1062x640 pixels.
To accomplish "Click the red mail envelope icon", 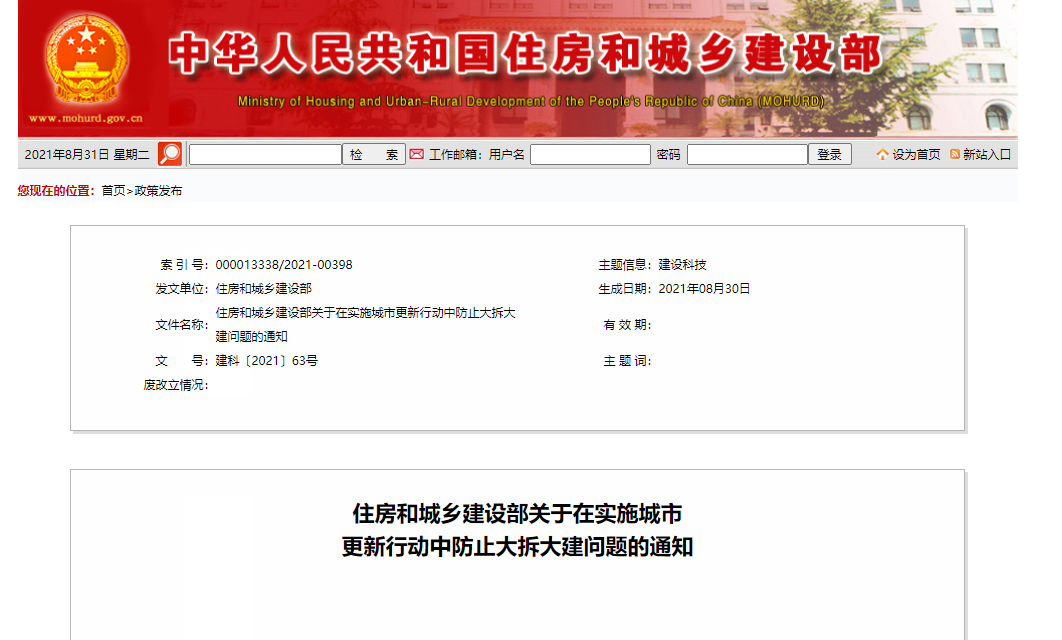I will click(417, 154).
